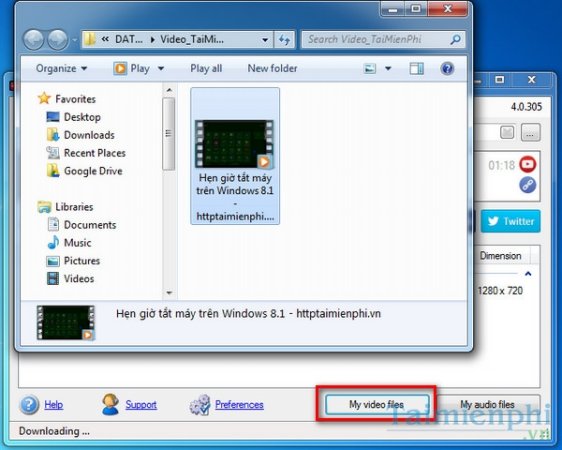Image resolution: width=562 pixels, height=450 pixels.
Task: Click Downloading status bar text
Action: coord(54,431)
